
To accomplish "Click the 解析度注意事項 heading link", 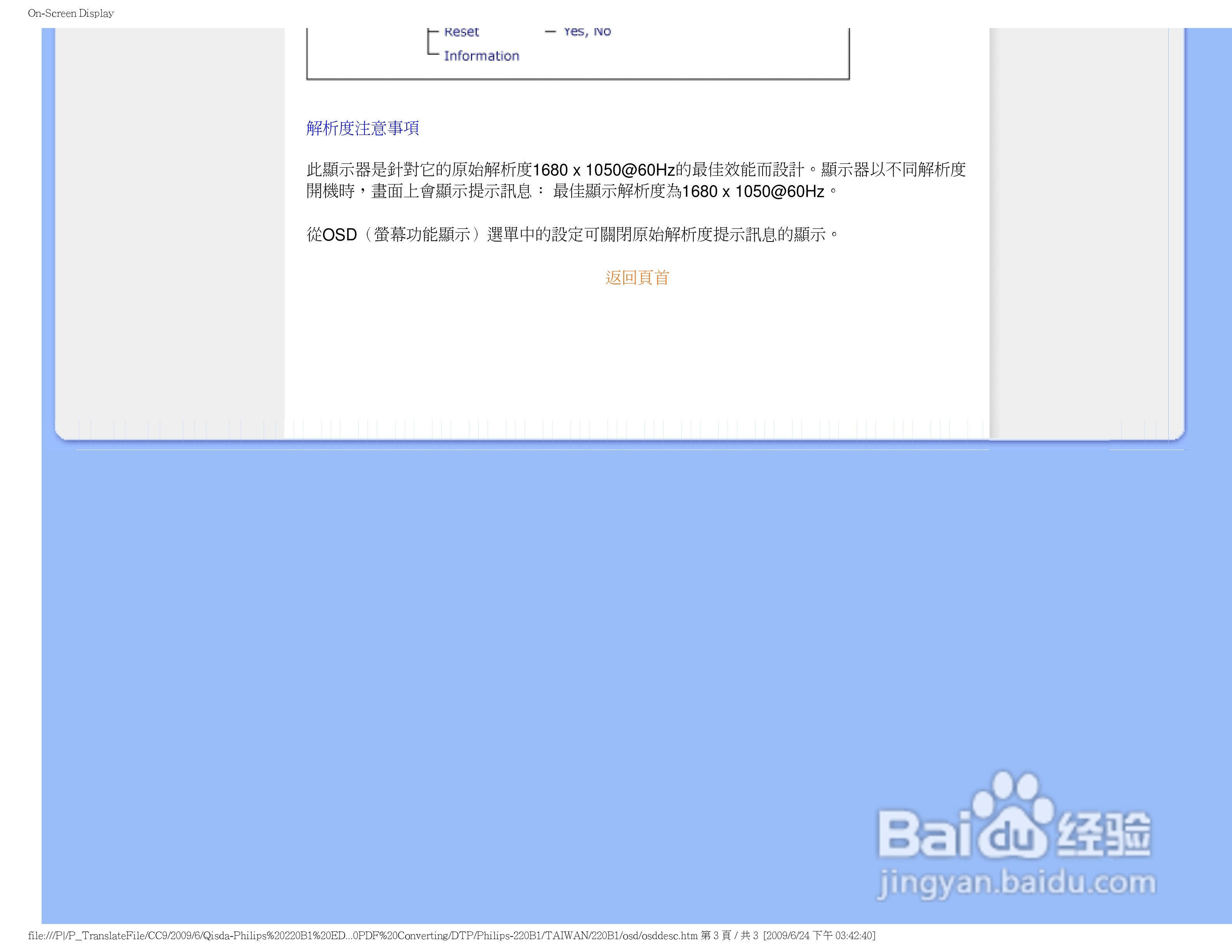I will 362,128.
